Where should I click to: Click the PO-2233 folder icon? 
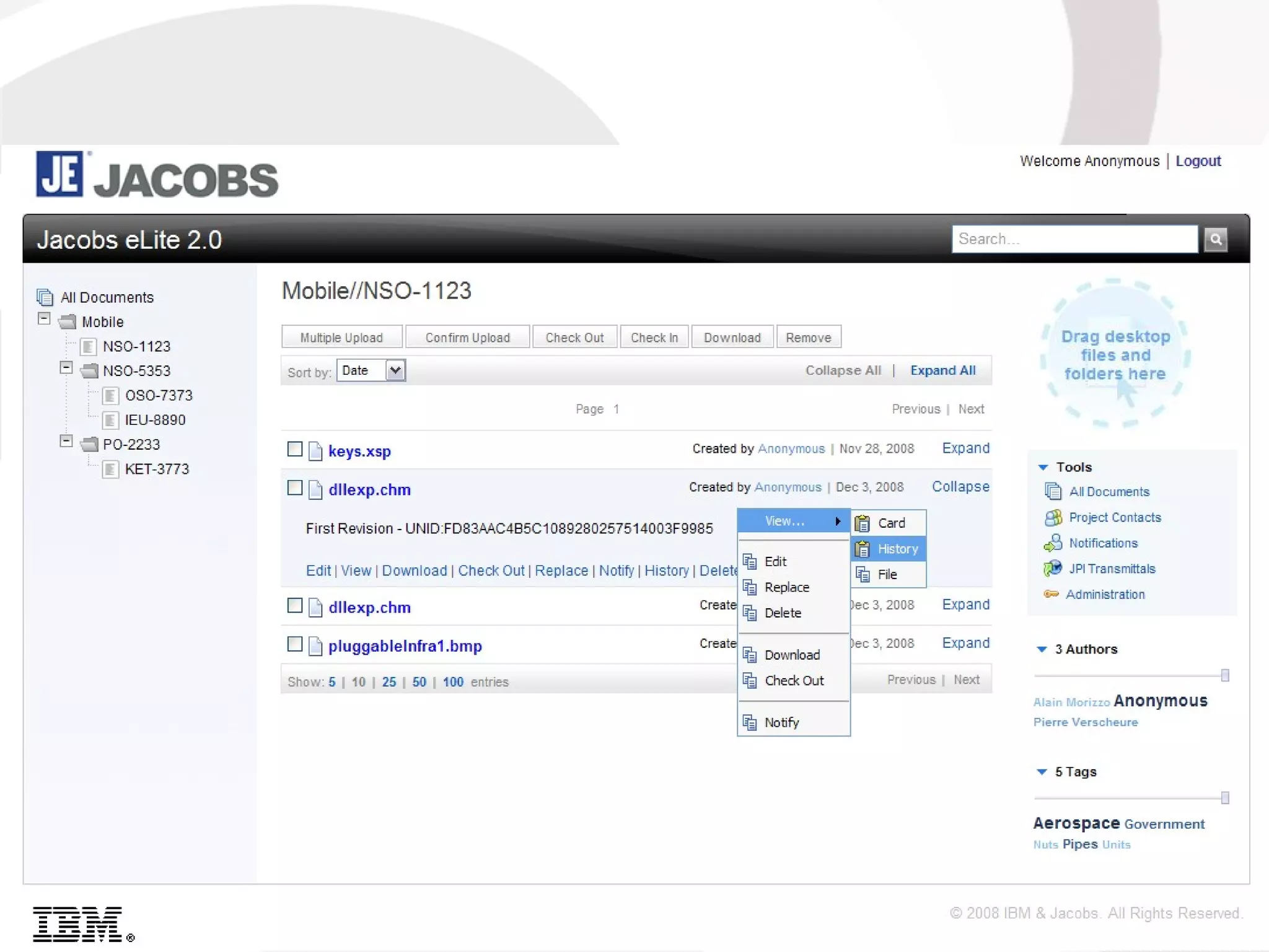90,444
